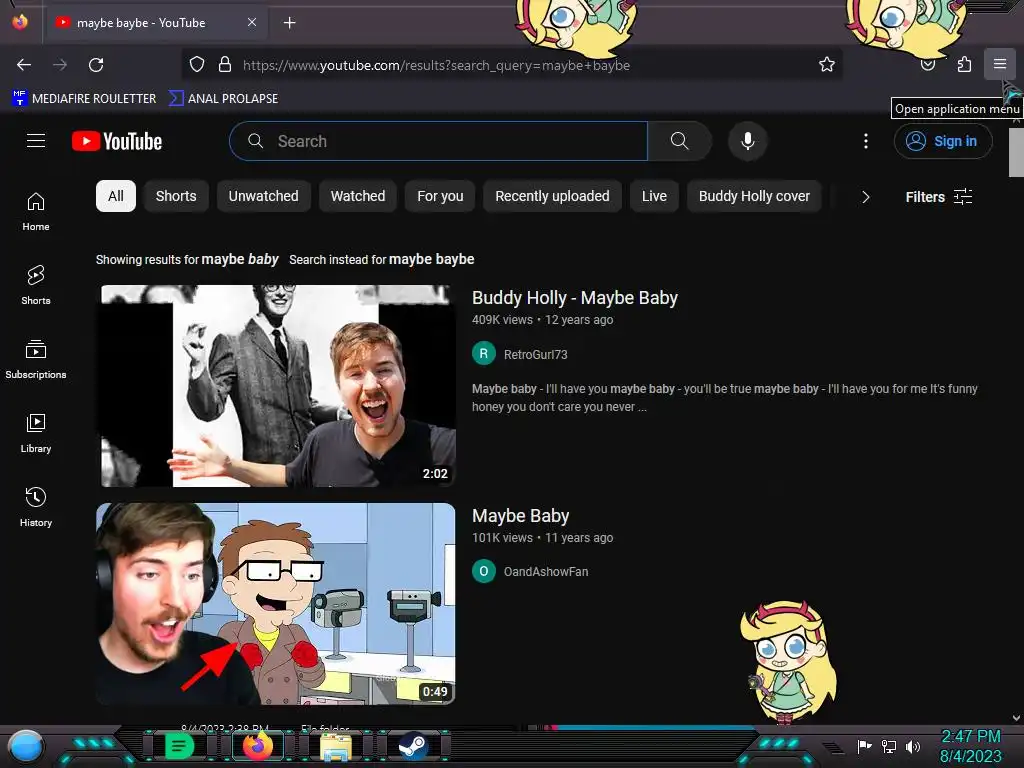Reload the page
This screenshot has width=1024, height=768.
96,65
